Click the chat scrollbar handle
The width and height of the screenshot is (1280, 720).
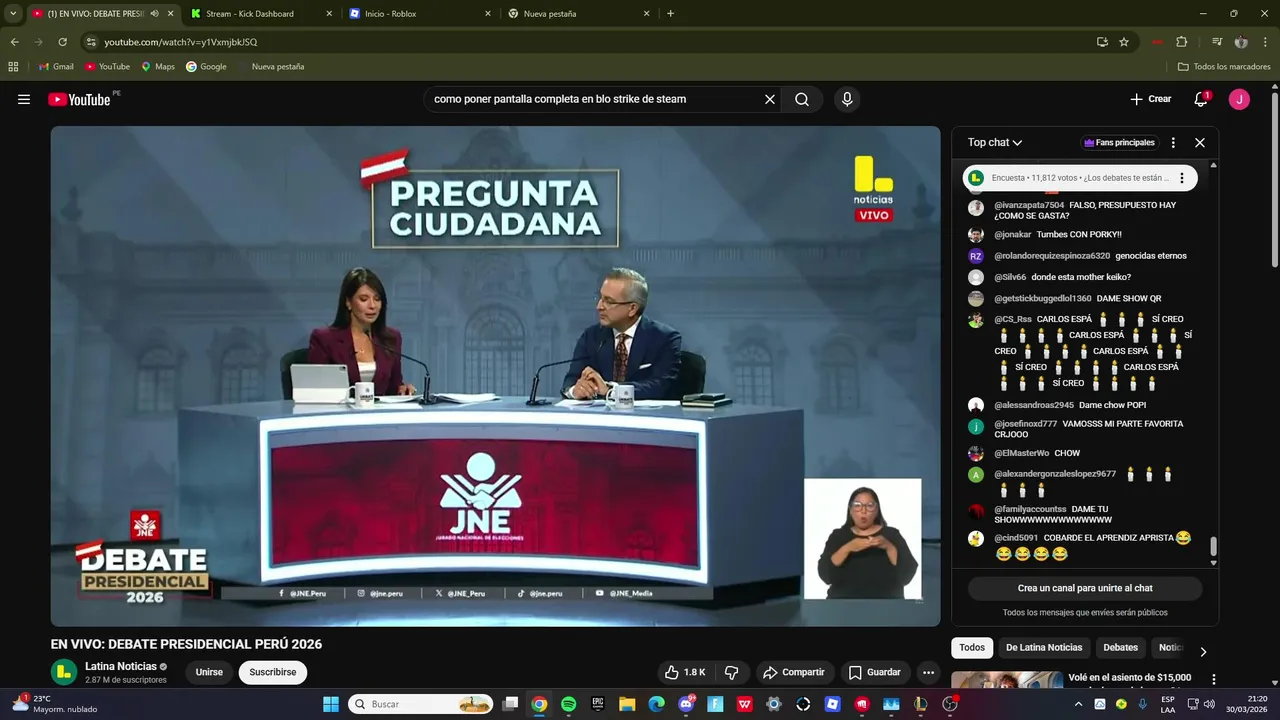pyautogui.click(x=1214, y=546)
